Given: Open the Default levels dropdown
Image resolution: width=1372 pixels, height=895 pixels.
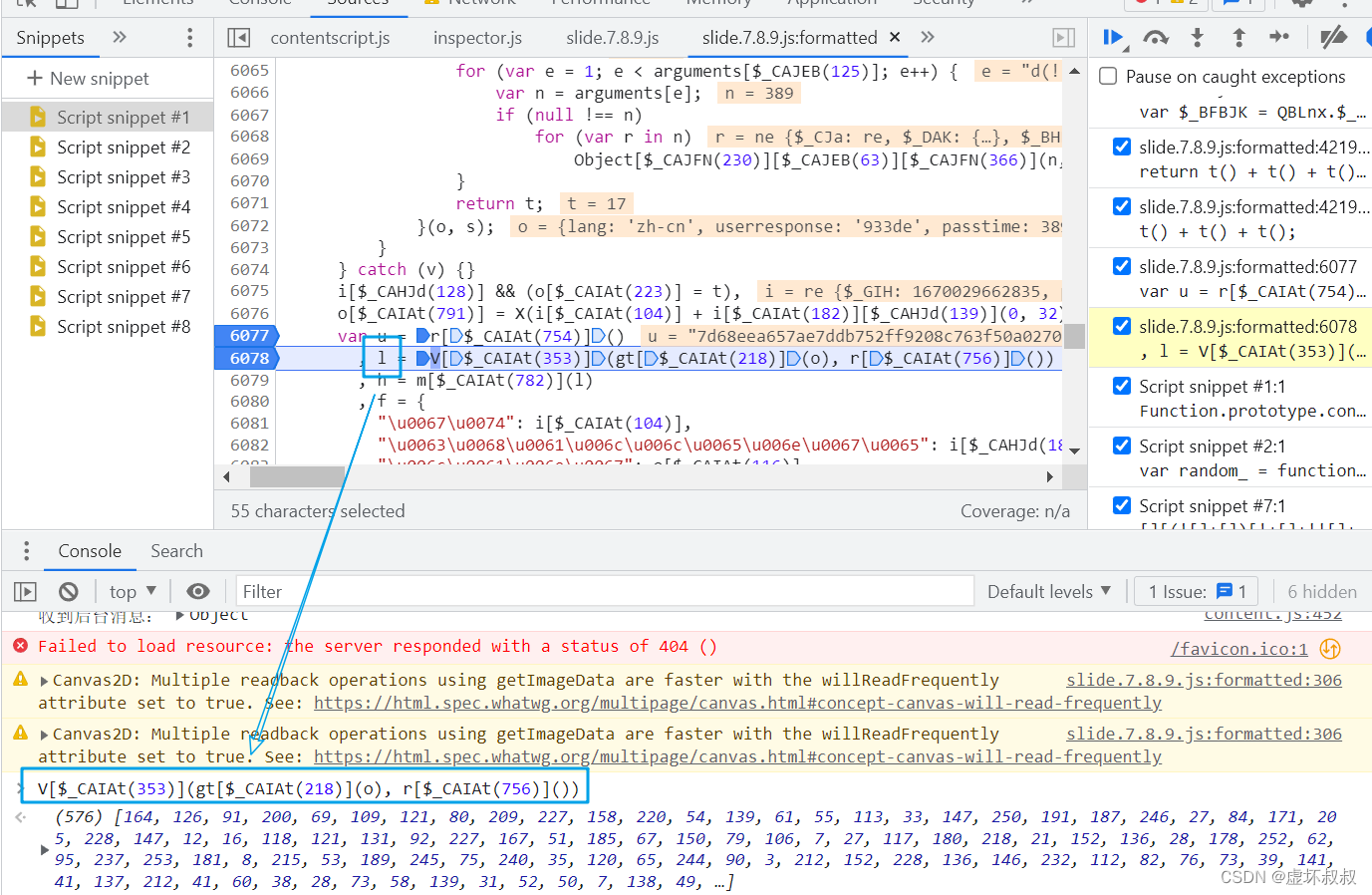Looking at the screenshot, I should [x=1049, y=591].
